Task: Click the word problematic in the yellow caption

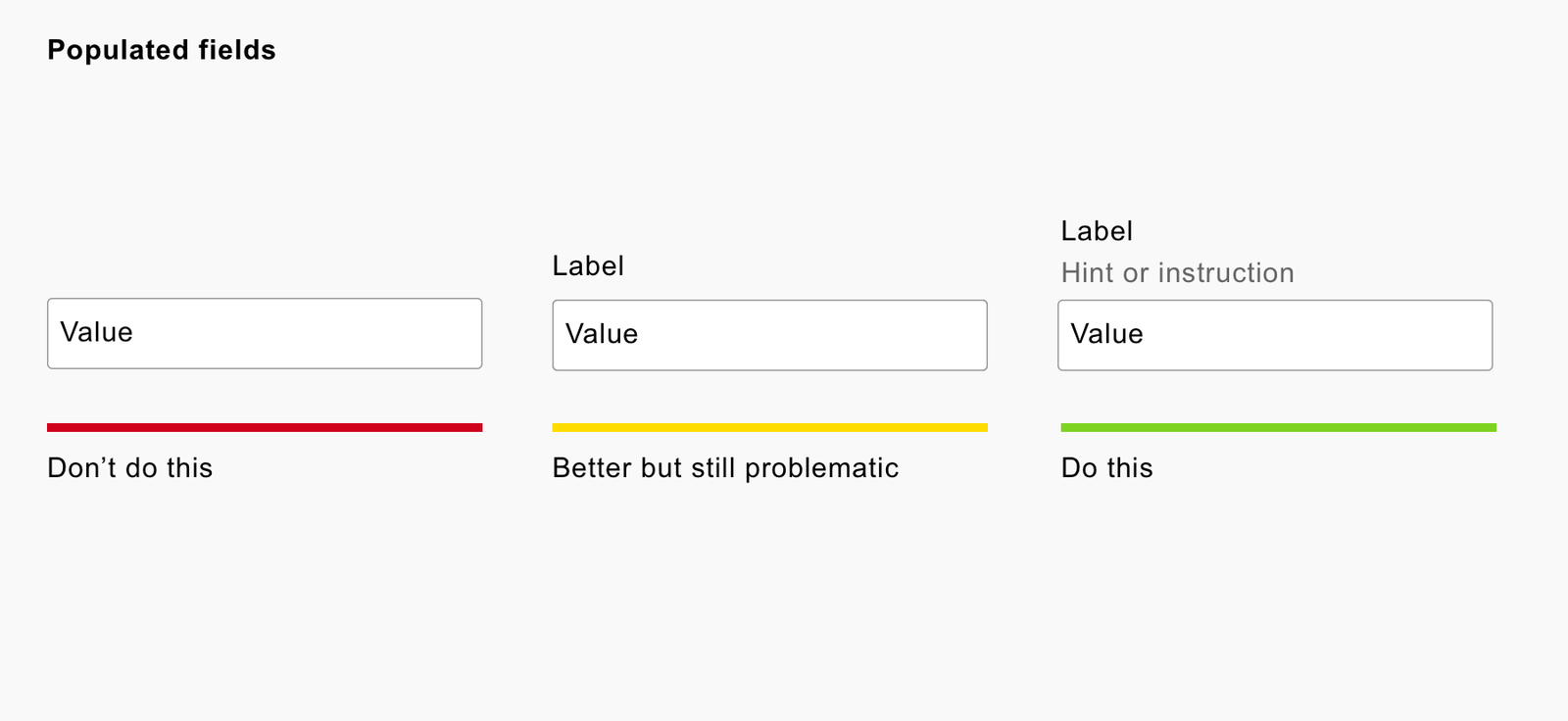Action: (821, 468)
